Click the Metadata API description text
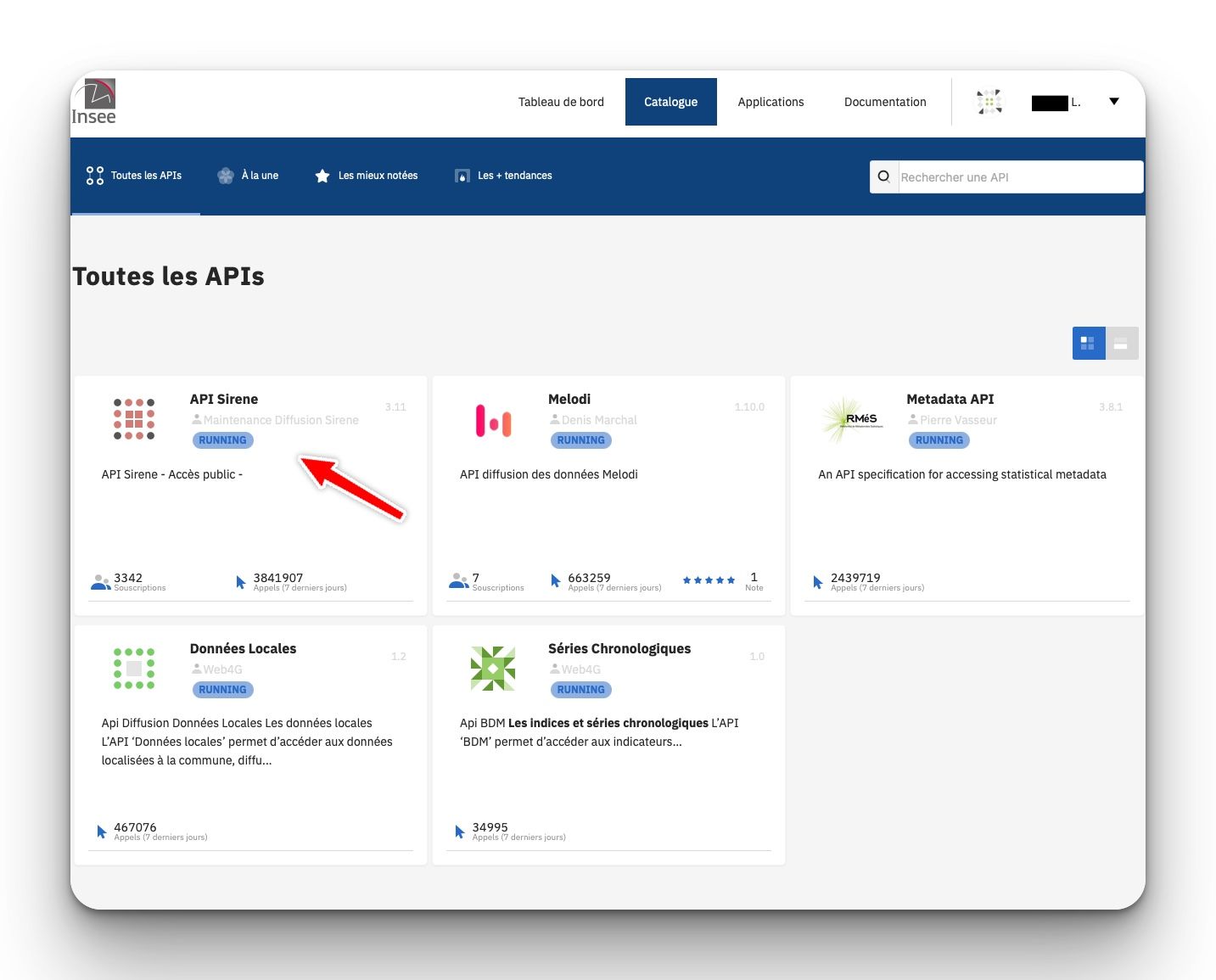The height and width of the screenshot is (980, 1216). click(961, 474)
